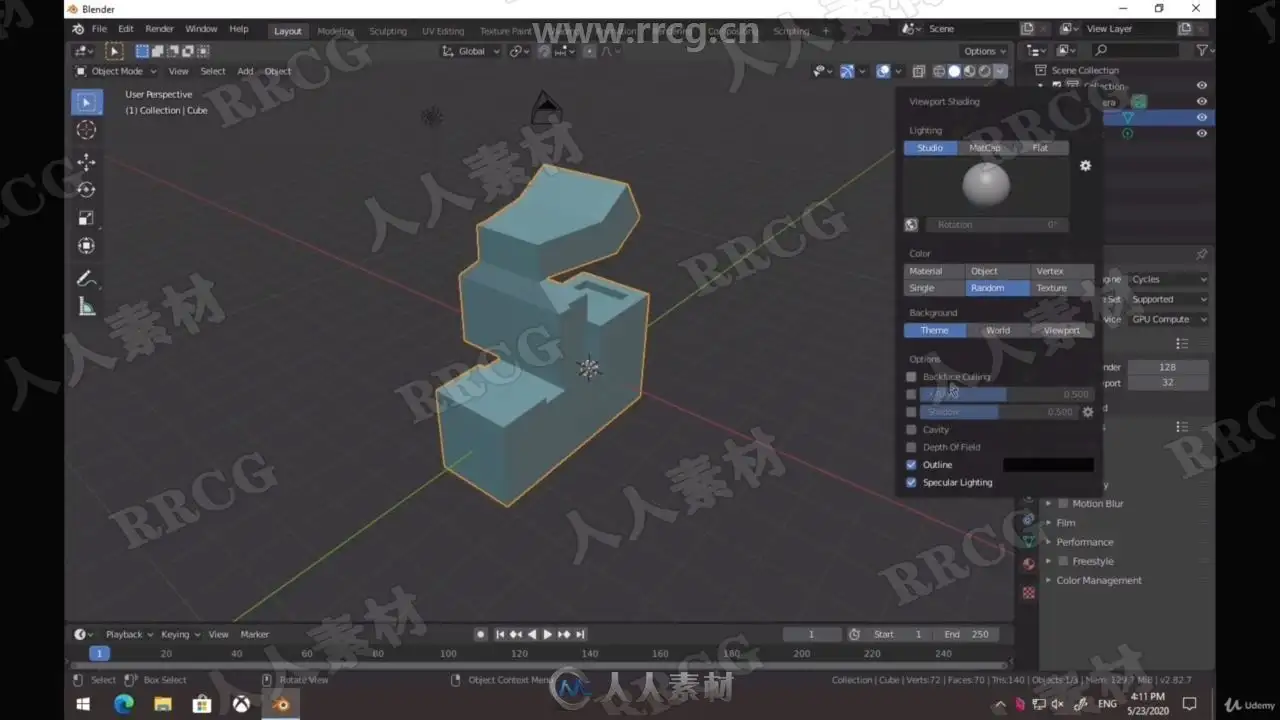Viewport: 1280px width, 720px height.
Task: Select the Scale tool
Action: coord(86,218)
